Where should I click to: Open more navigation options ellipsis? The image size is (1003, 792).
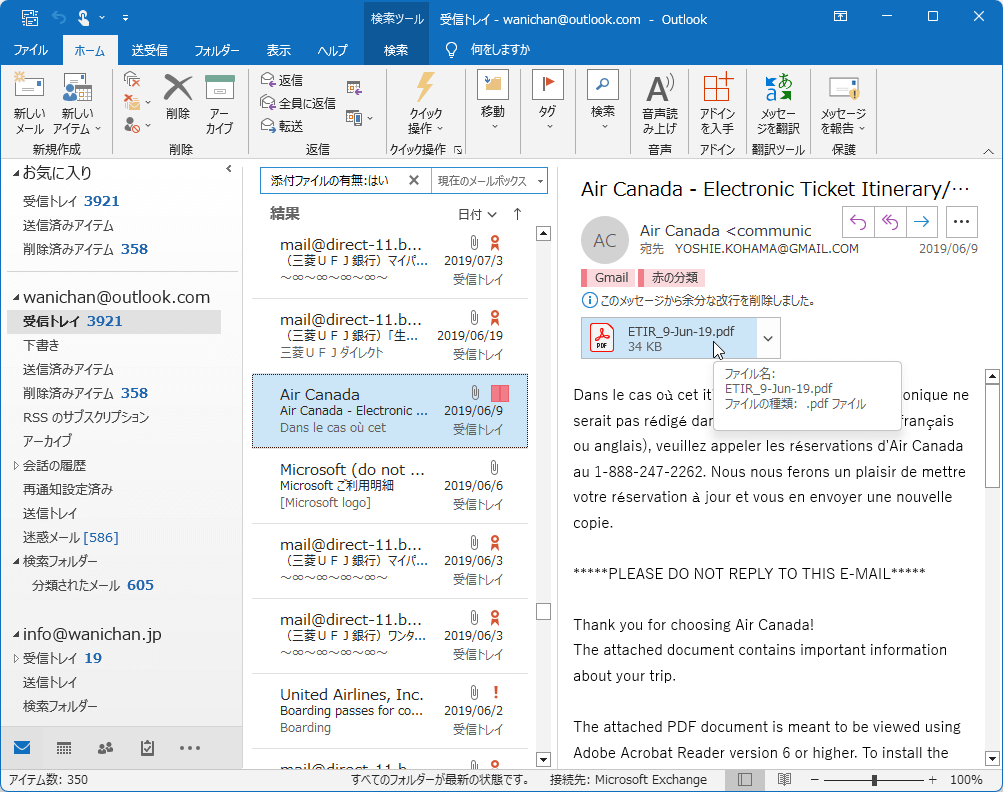tap(189, 748)
